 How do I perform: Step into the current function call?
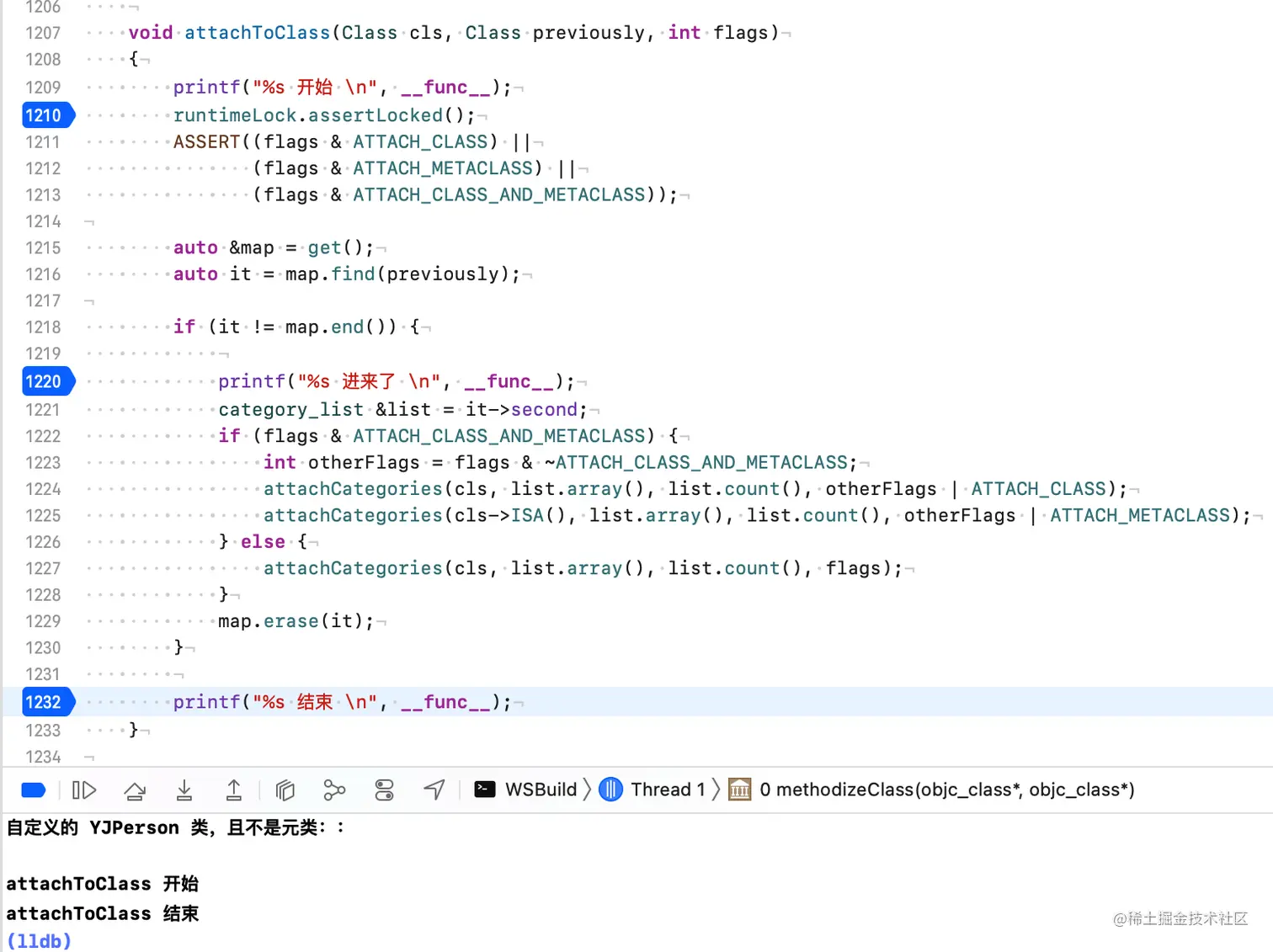[x=184, y=790]
